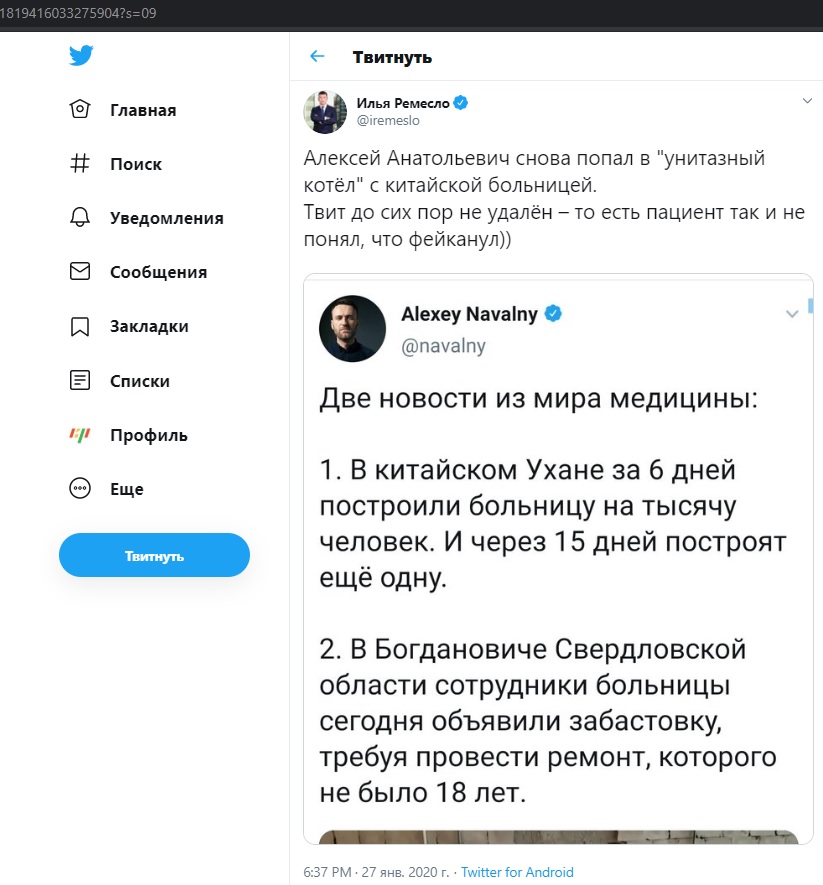
Task: Open the Twitter for Android link
Action: click(x=517, y=872)
